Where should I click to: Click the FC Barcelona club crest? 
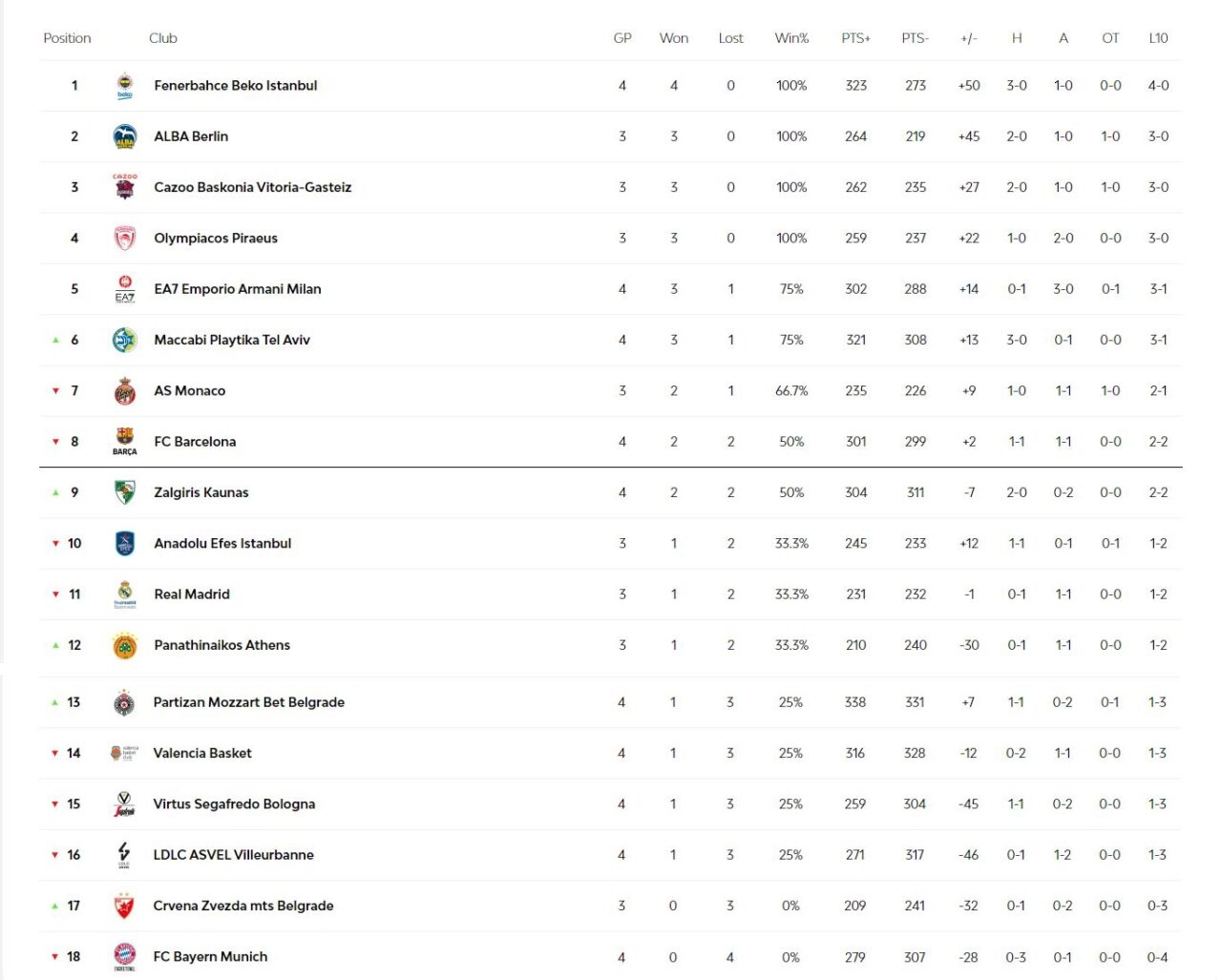coord(125,442)
